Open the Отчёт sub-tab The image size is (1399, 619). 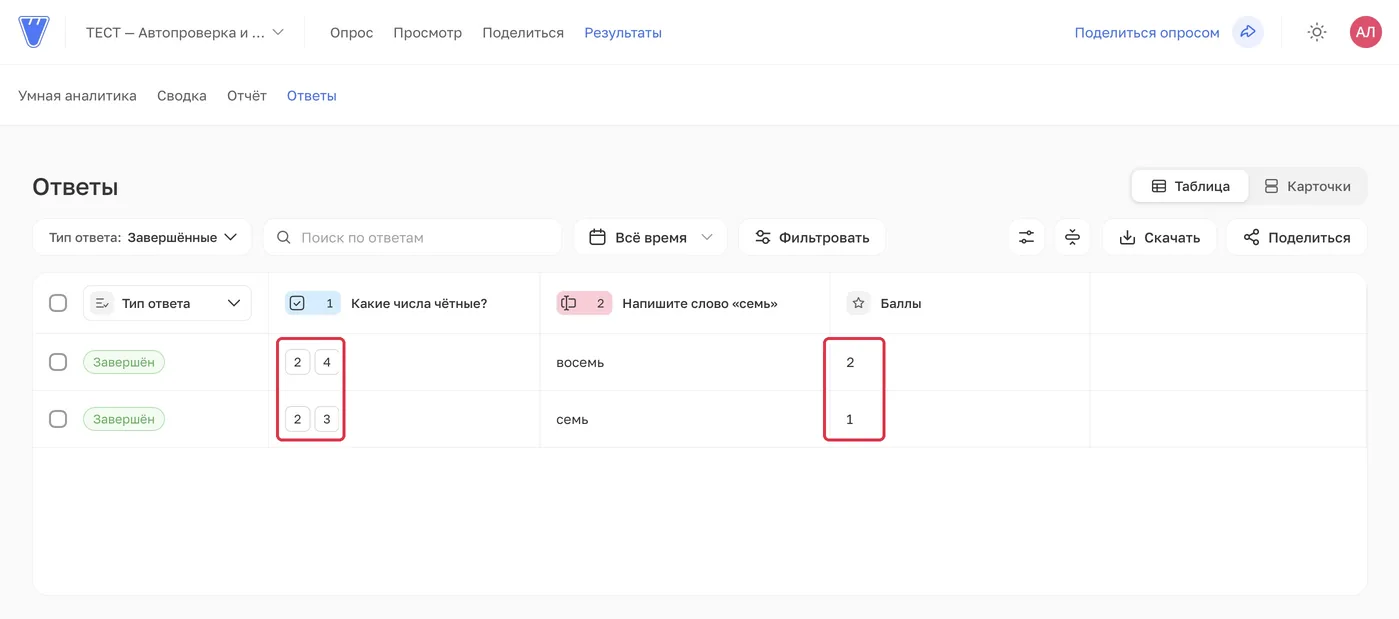[x=247, y=96]
